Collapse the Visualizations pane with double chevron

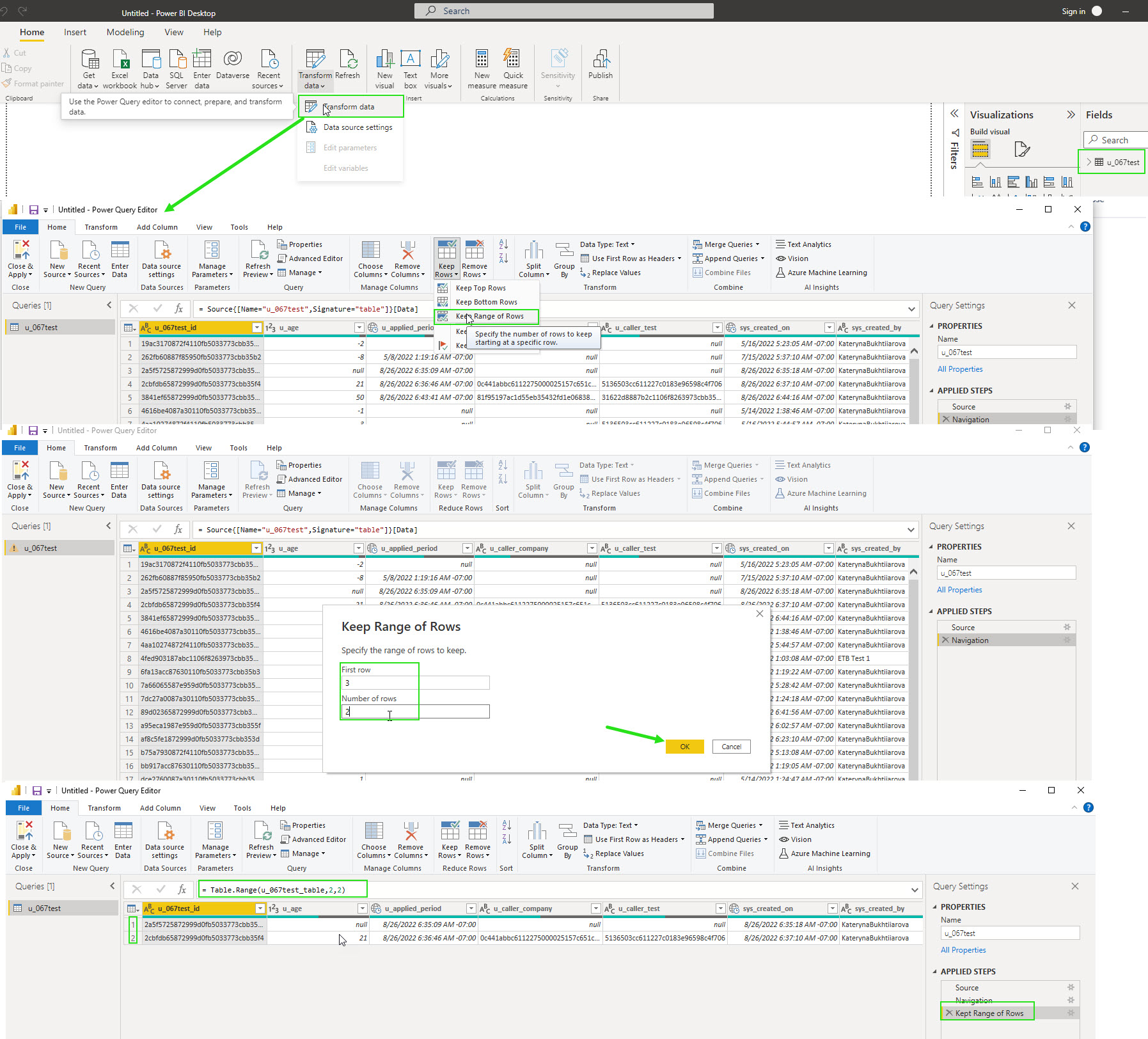pos(1071,115)
